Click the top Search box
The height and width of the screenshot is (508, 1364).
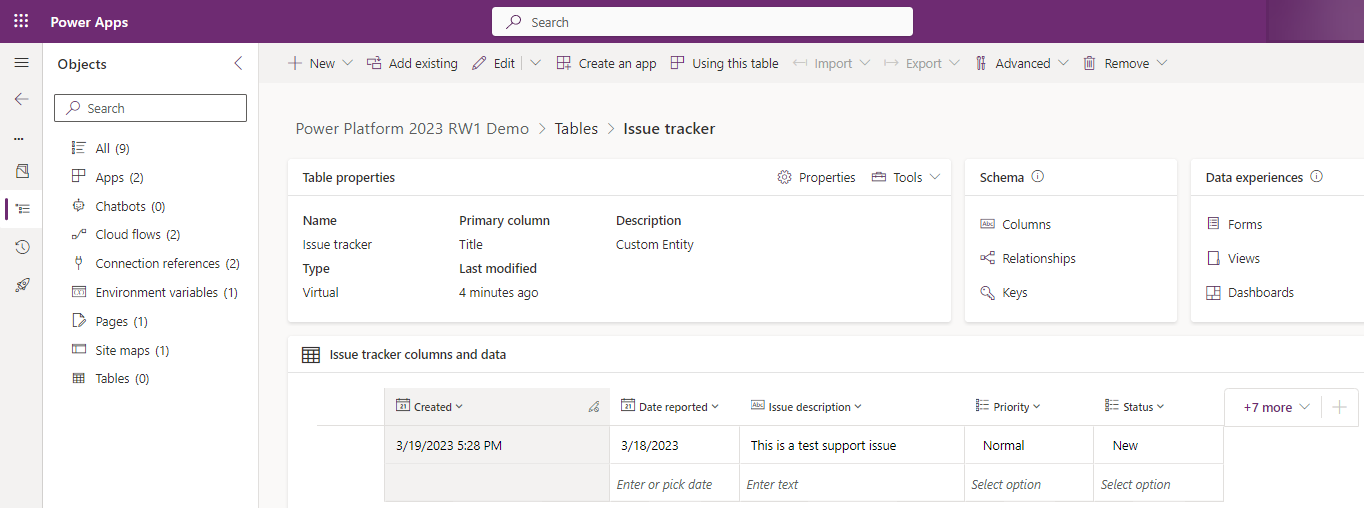pyautogui.click(x=702, y=21)
